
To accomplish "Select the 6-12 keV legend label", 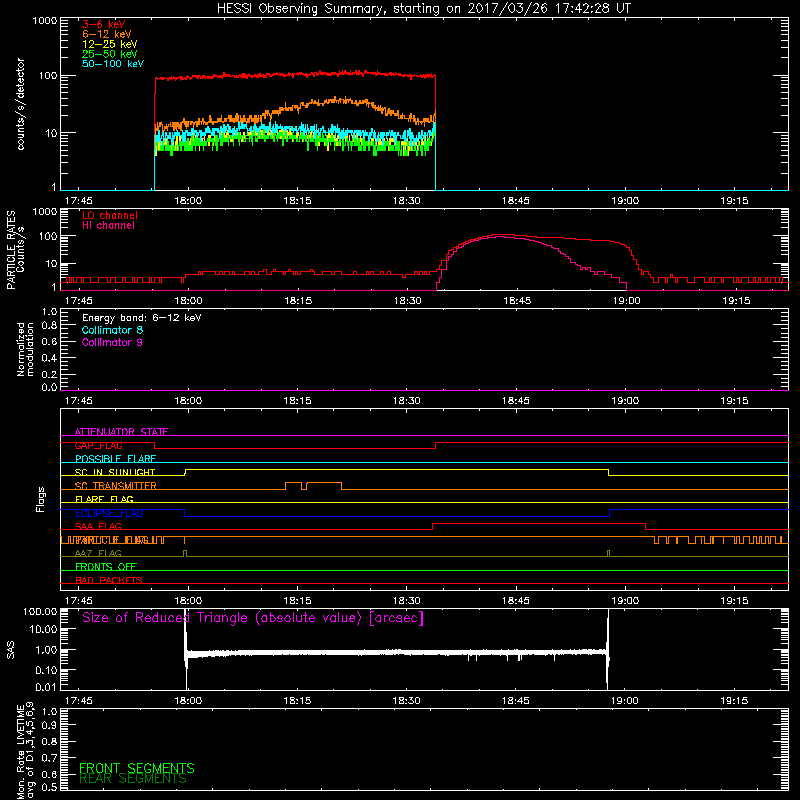I will pos(107,34).
